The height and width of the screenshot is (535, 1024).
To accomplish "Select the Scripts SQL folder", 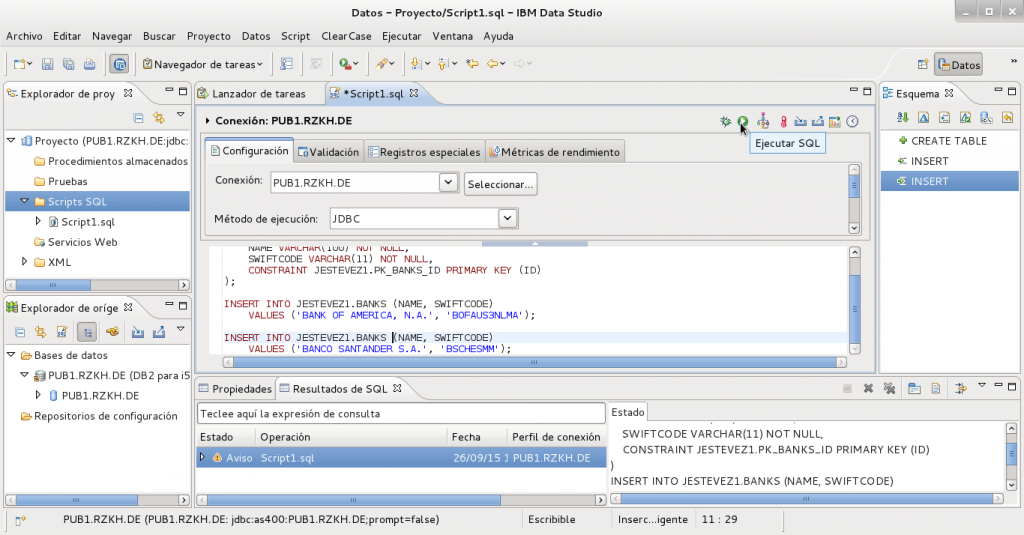I will coord(98,201).
